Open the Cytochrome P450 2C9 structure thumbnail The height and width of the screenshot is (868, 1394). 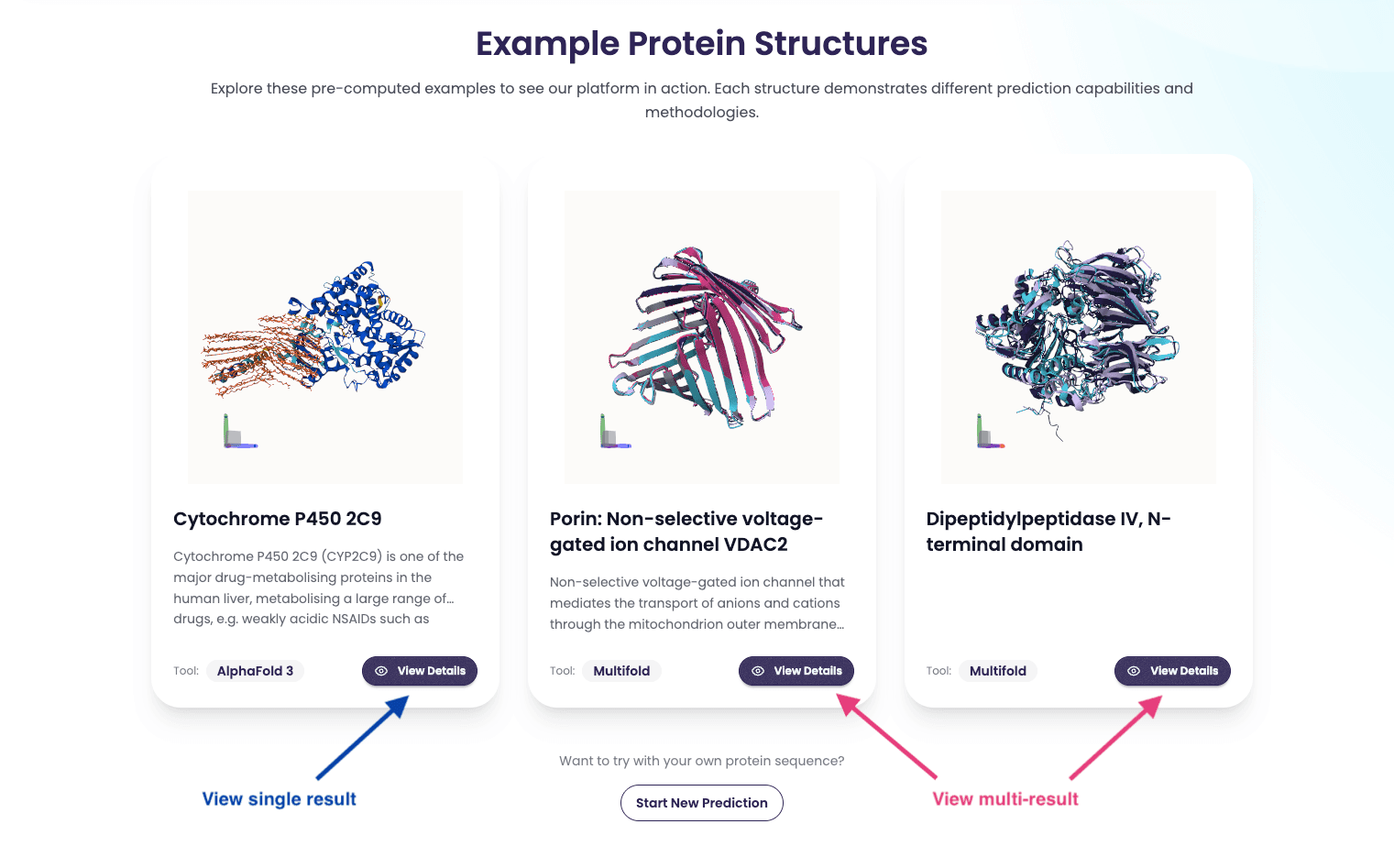click(x=325, y=336)
